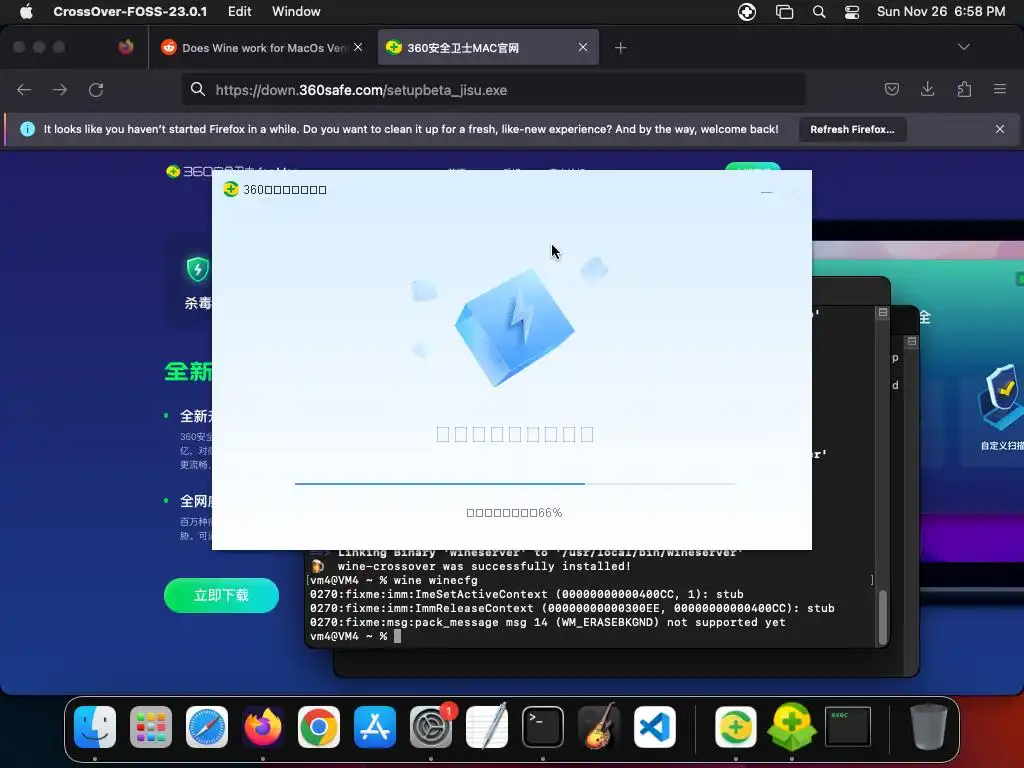
Task: Open Terminal from the Dock
Action: click(543, 727)
